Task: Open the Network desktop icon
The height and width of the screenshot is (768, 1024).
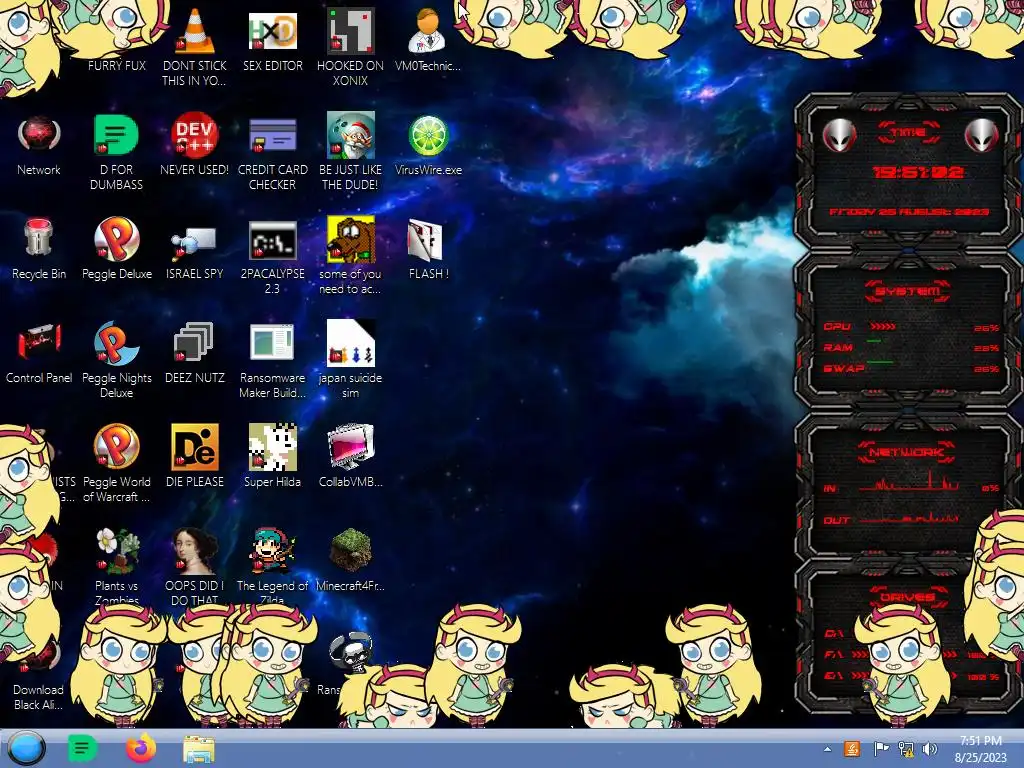Action: [x=39, y=145]
